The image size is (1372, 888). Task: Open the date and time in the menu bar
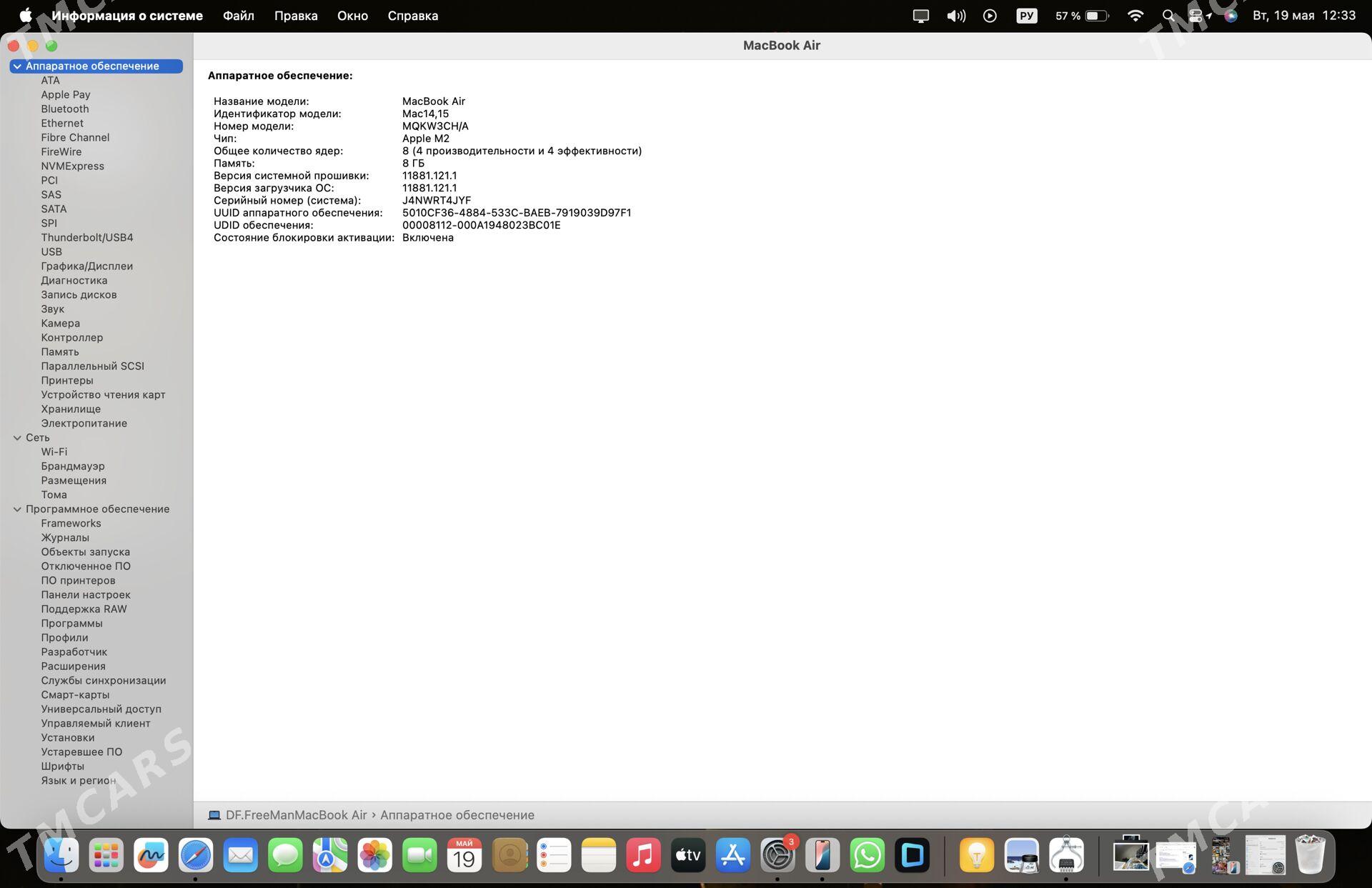[1303, 16]
